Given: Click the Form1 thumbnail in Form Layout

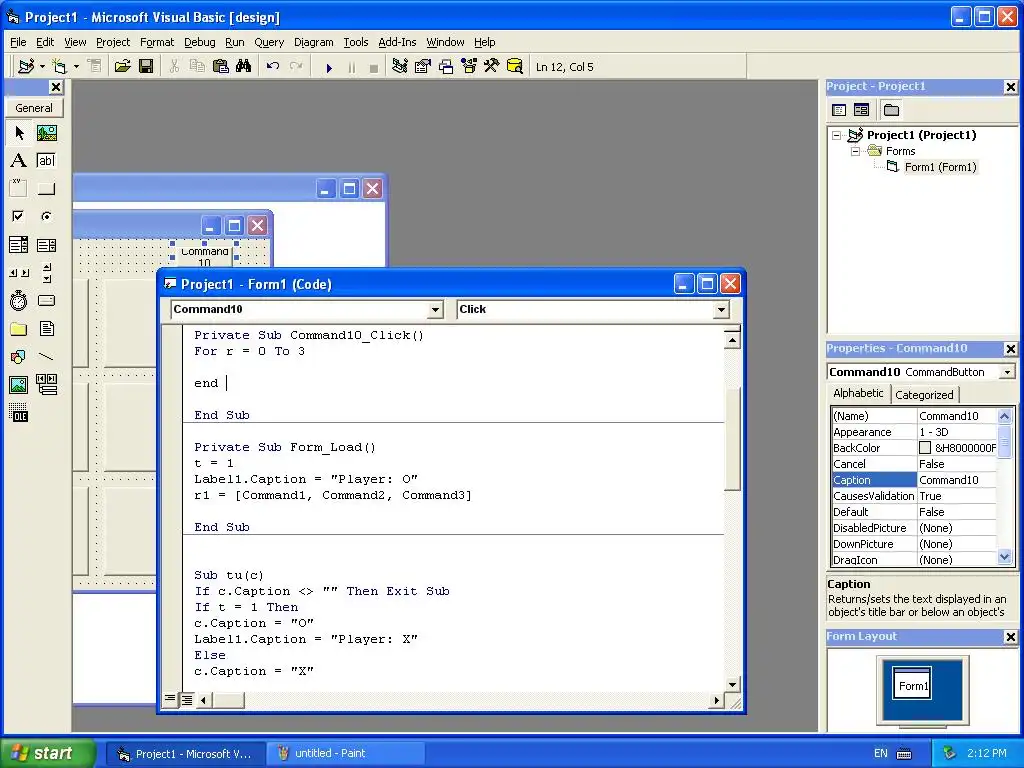Looking at the screenshot, I should click(912, 685).
